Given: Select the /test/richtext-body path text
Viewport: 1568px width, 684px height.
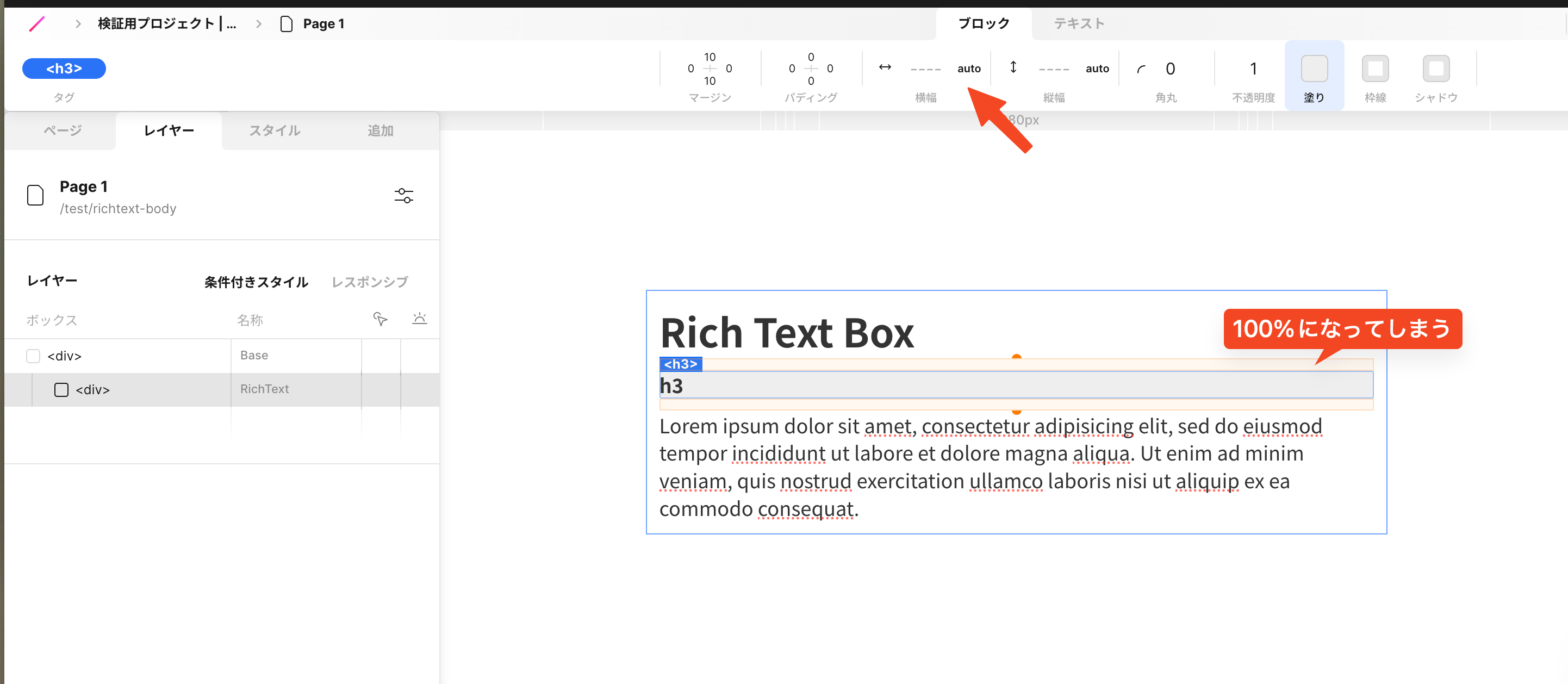Looking at the screenshot, I should pos(118,209).
